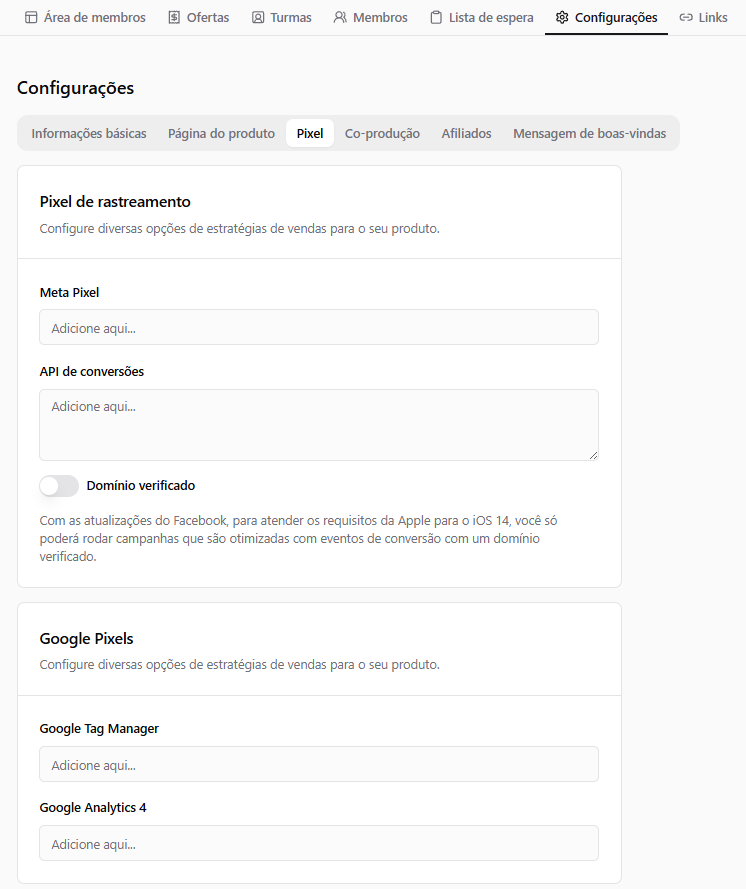Focus the Meta Pixel input field

[x=319, y=327]
